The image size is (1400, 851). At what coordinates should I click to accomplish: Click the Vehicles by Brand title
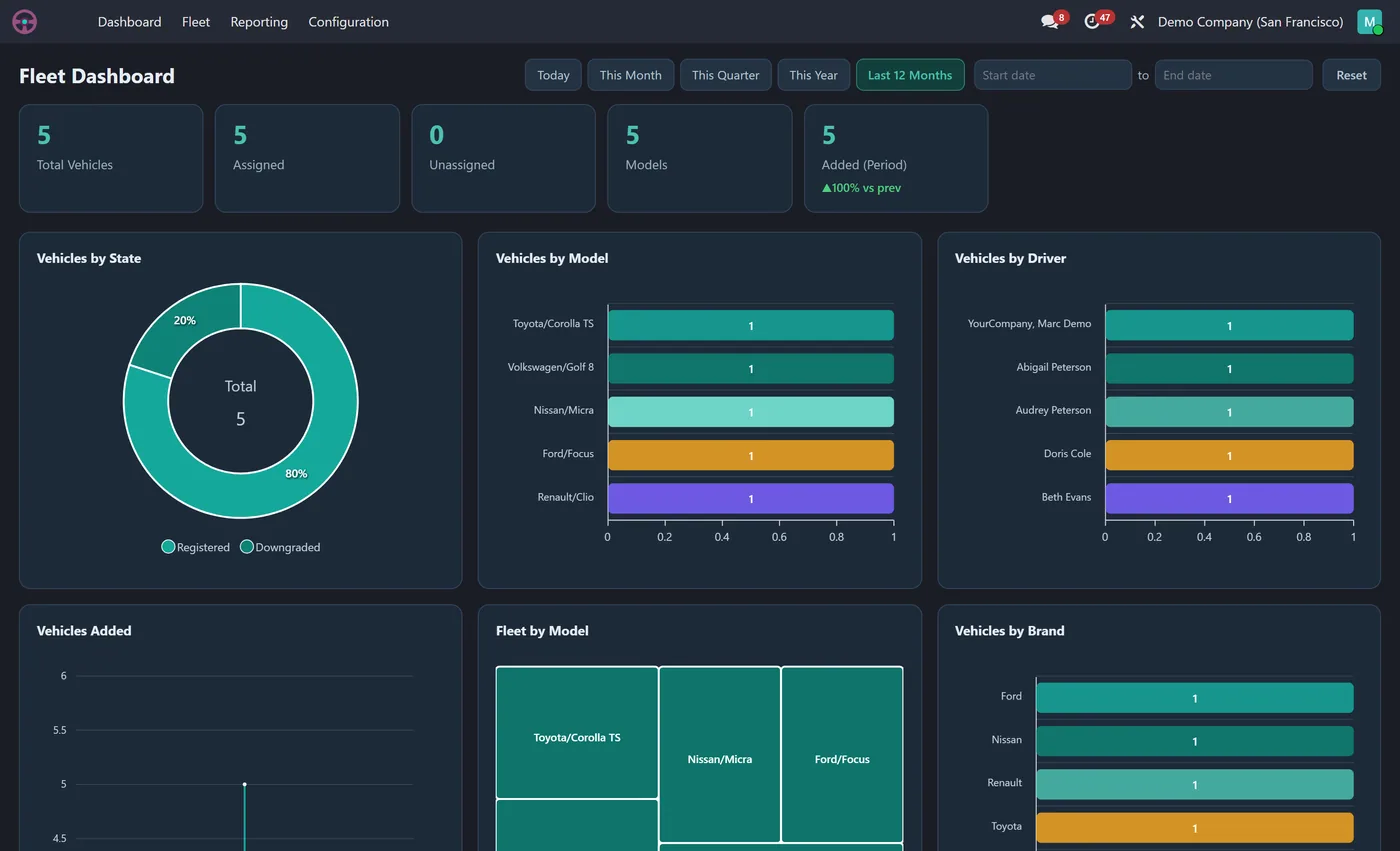tap(1009, 631)
